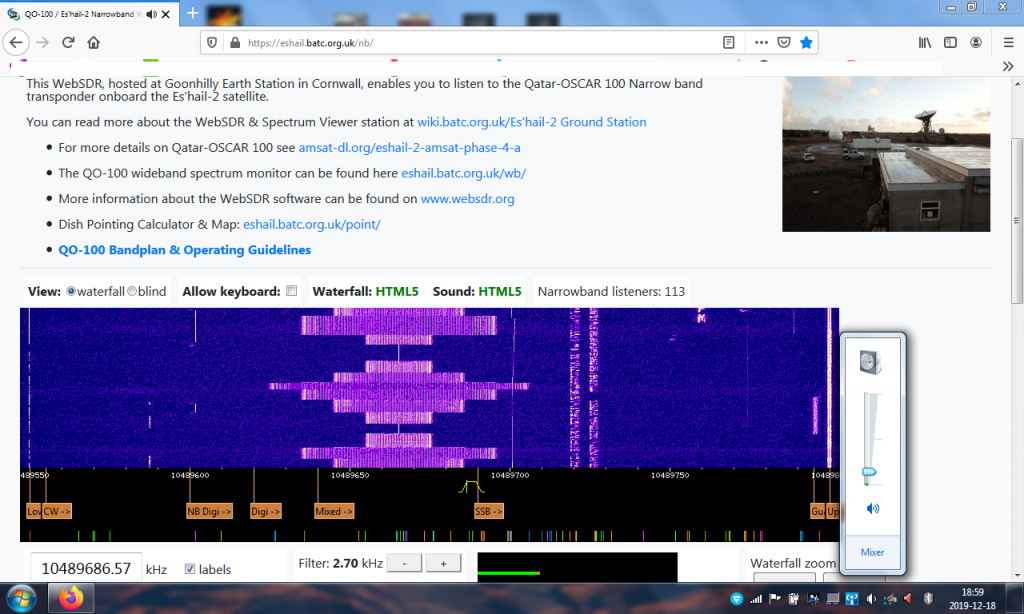
Task: Jump to the NB Digi -> band label
Action: pos(209,511)
